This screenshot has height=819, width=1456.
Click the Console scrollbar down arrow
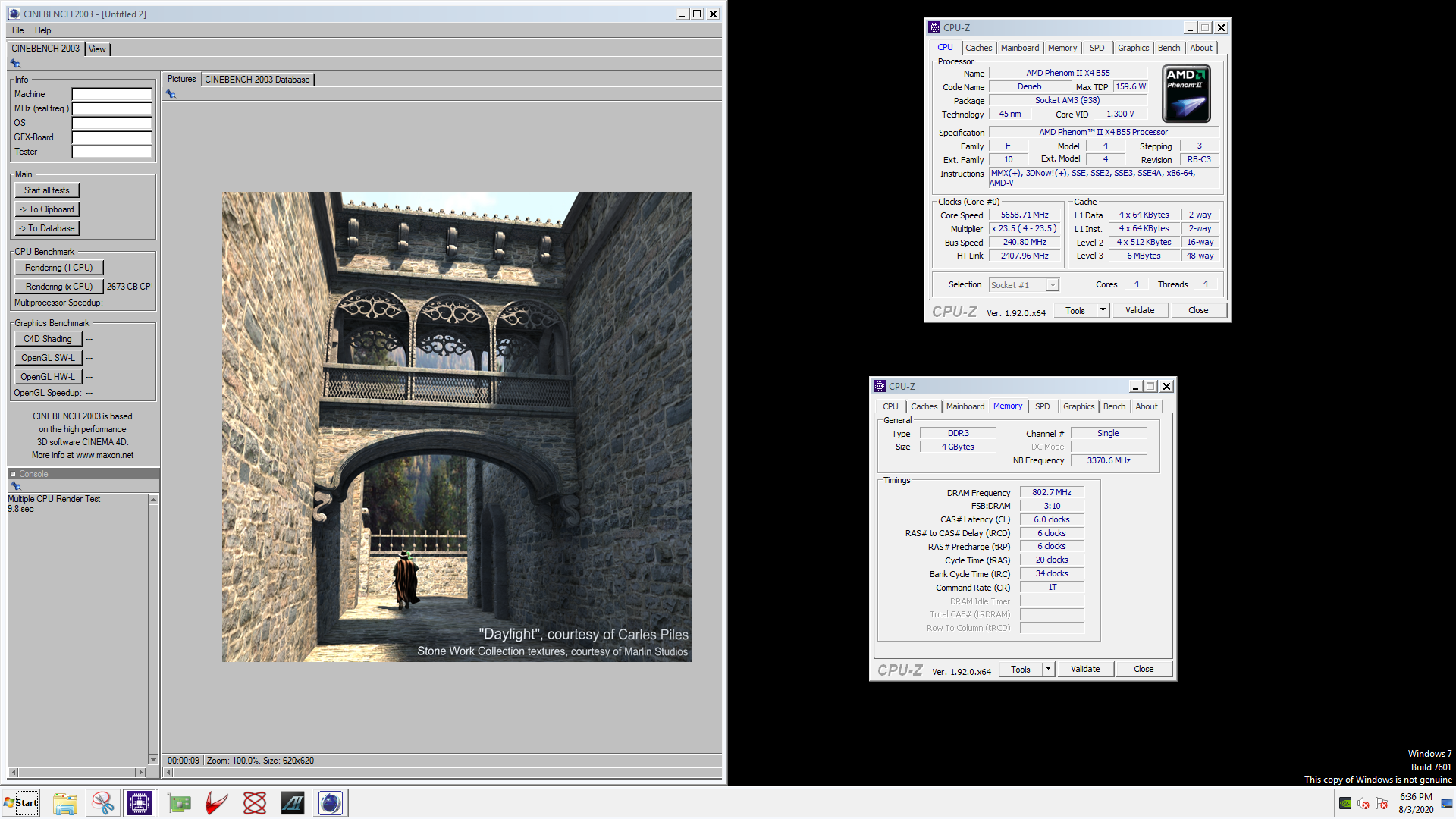pyautogui.click(x=153, y=759)
